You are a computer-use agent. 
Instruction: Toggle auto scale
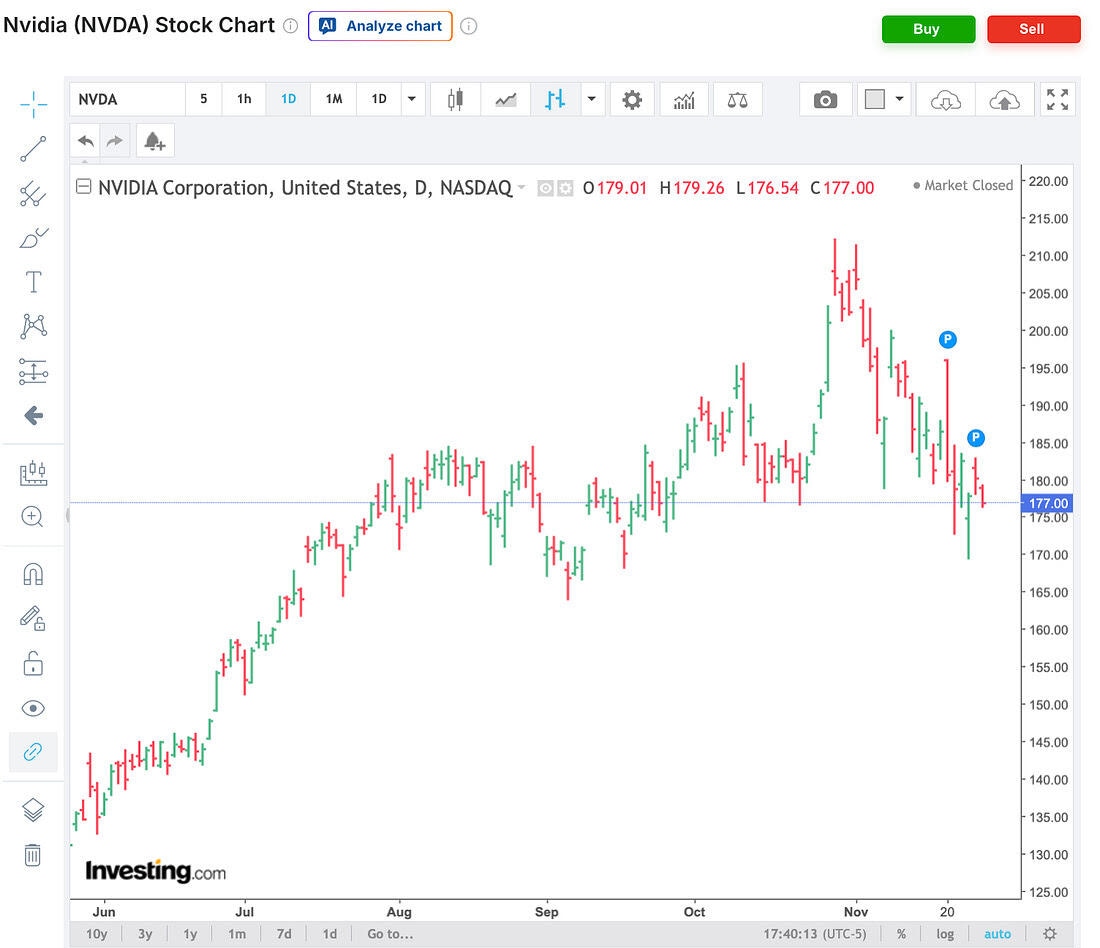997,934
